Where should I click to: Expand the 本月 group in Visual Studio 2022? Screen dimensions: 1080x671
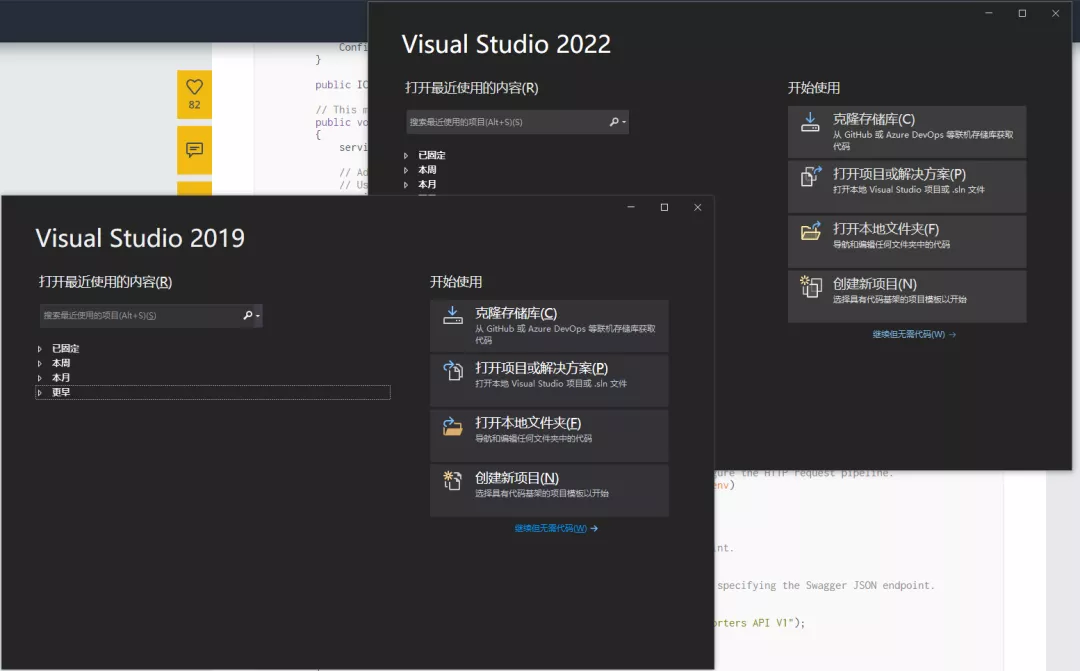[406, 185]
